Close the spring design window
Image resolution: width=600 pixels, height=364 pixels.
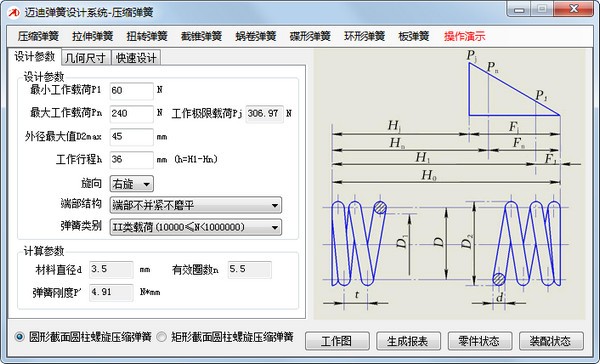point(574,9)
